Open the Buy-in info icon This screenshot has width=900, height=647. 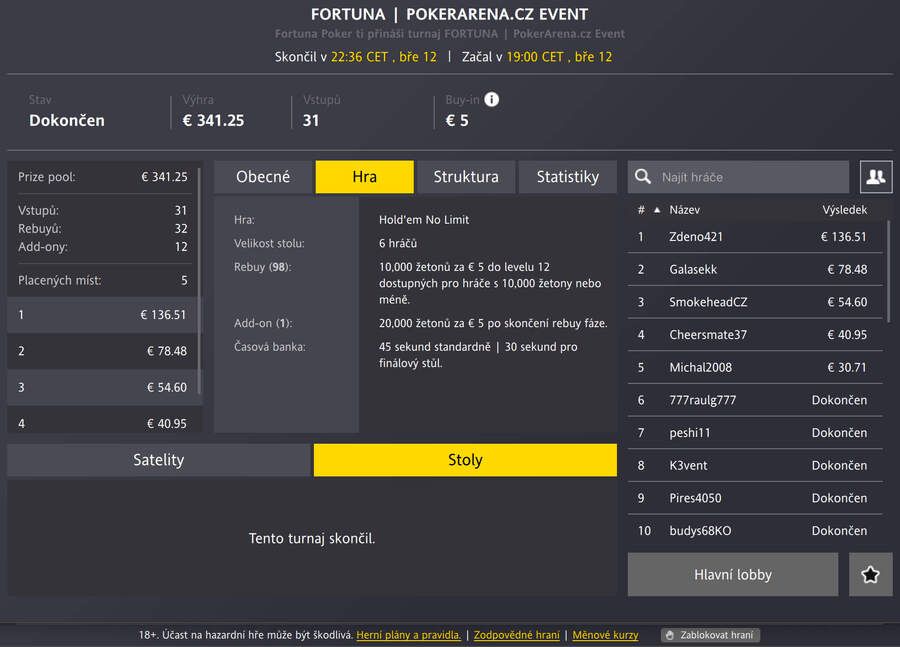(491, 99)
